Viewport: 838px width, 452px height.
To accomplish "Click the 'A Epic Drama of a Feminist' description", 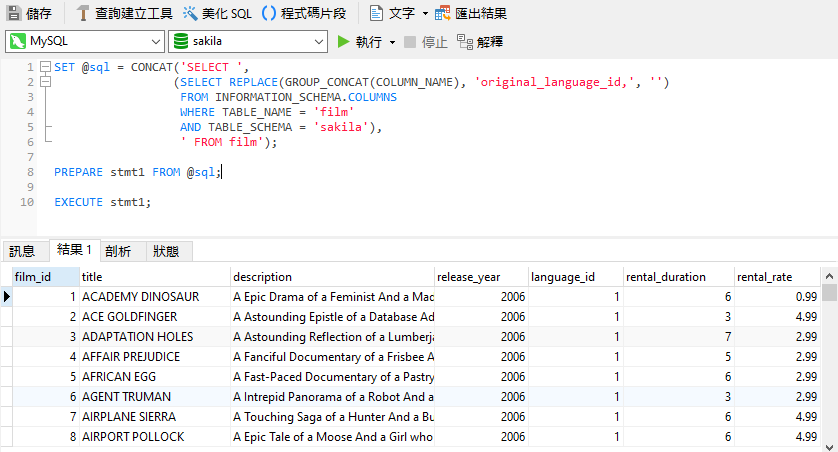I will 332,297.
